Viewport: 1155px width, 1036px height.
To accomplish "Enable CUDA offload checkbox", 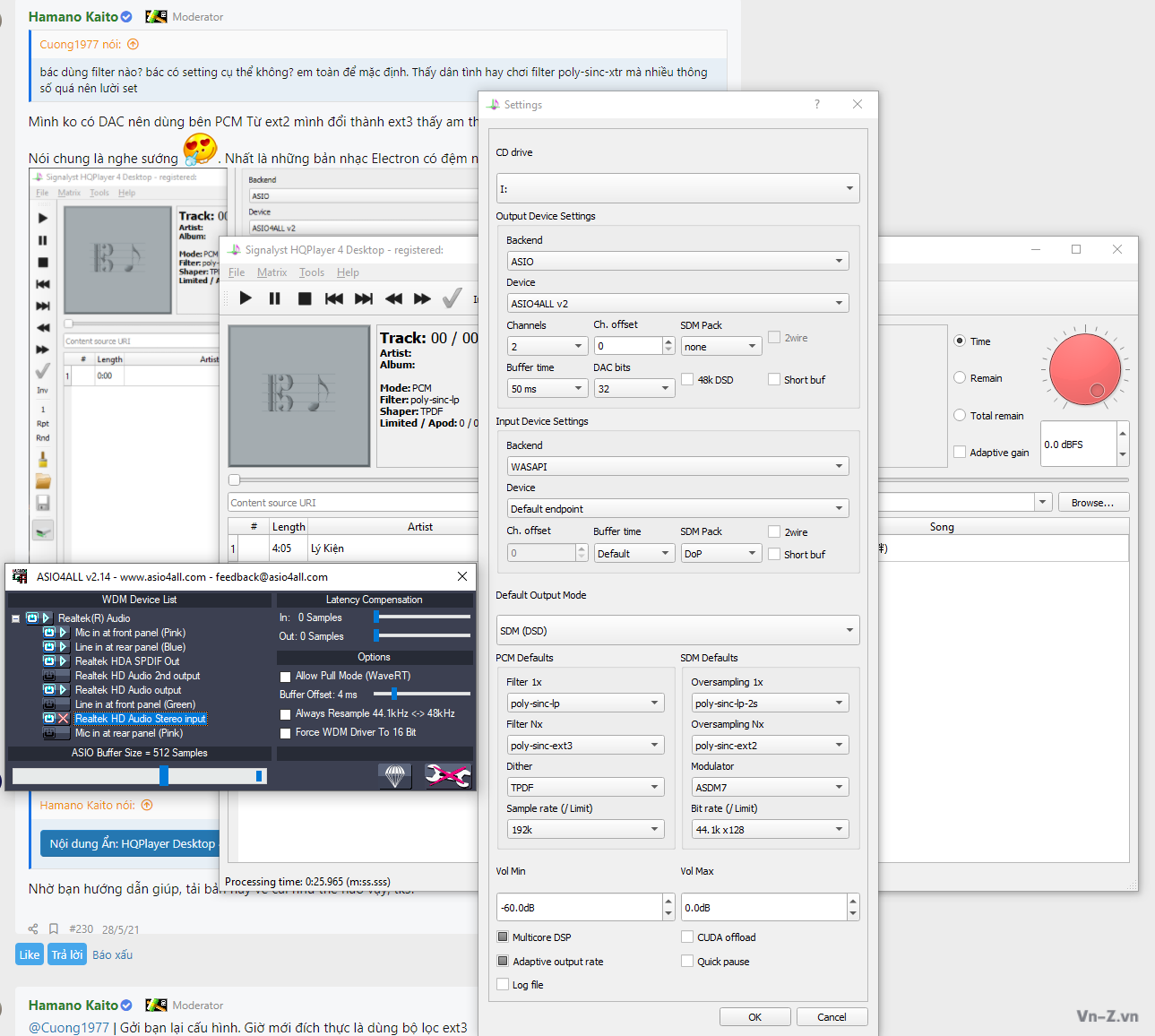I will coord(687,937).
